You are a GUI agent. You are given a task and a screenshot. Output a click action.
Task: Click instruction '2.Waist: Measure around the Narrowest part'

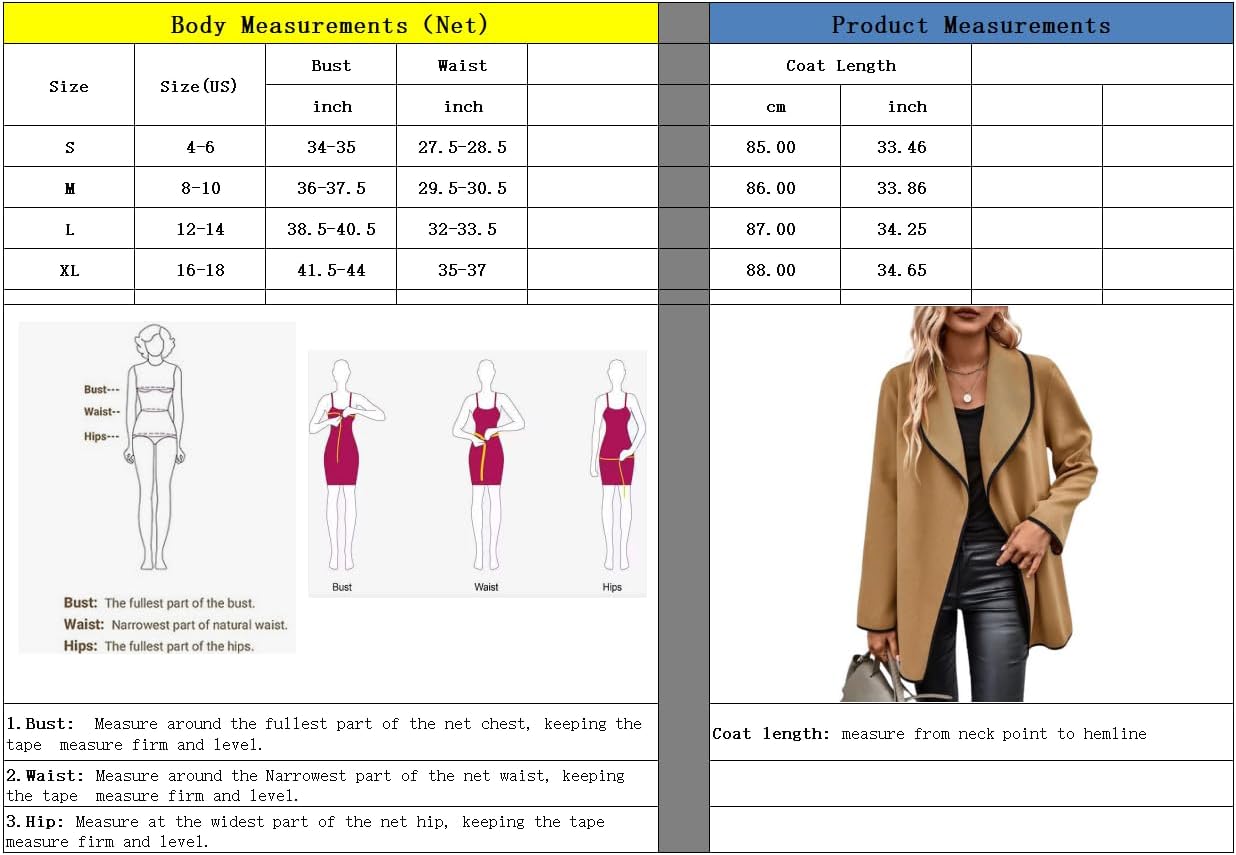tap(315, 786)
